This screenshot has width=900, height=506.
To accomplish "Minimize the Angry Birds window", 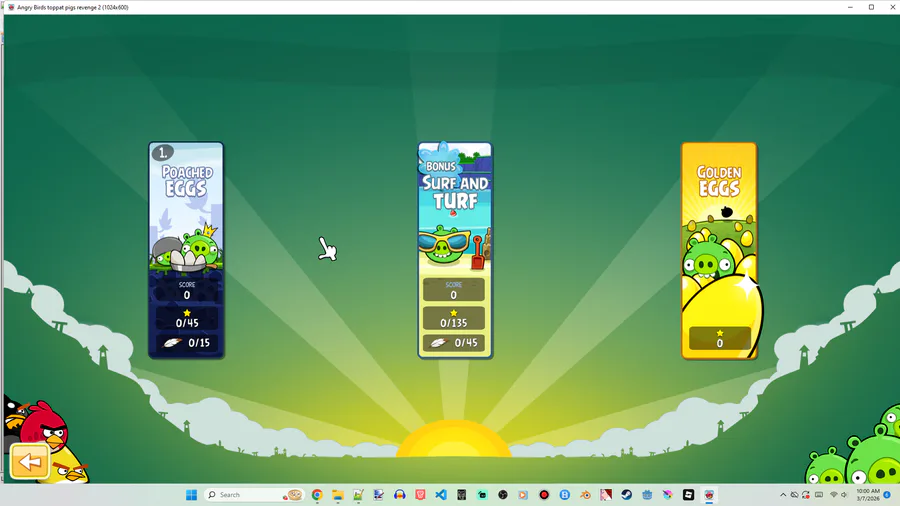I will [x=850, y=7].
